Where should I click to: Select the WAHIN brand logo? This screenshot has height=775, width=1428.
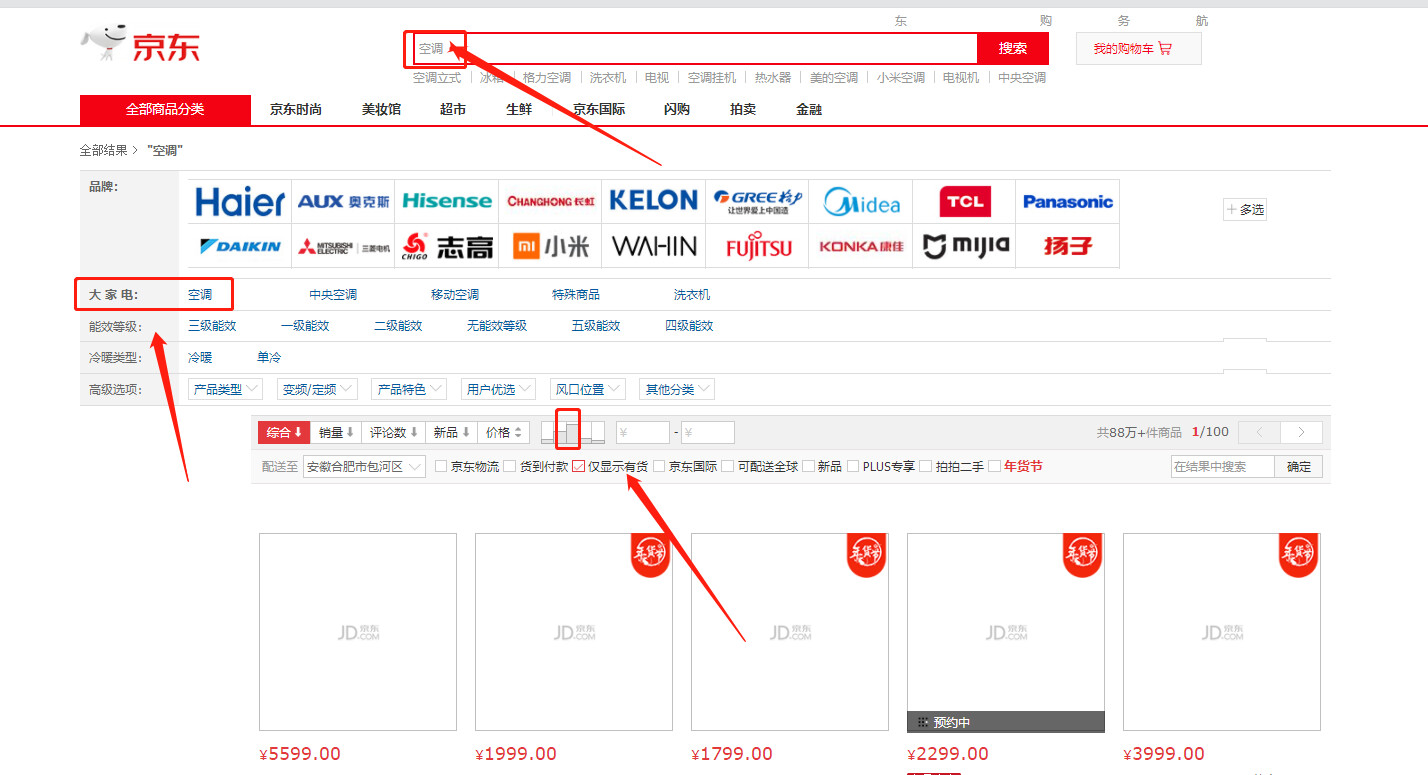pyautogui.click(x=654, y=246)
